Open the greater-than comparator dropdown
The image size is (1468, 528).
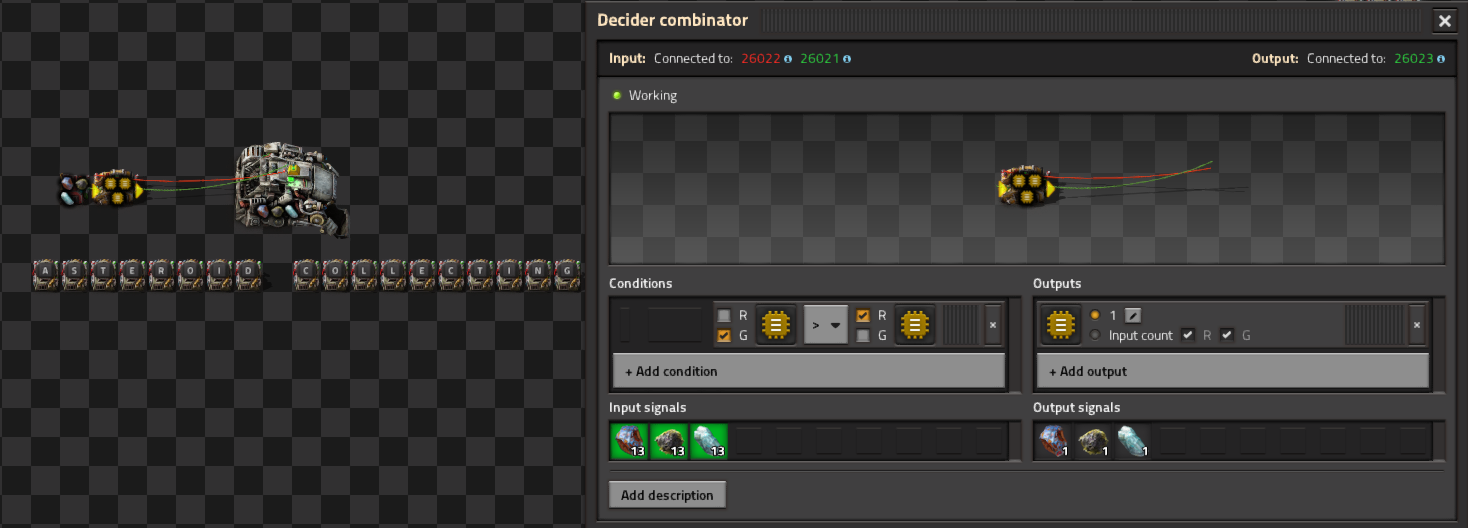coord(825,325)
